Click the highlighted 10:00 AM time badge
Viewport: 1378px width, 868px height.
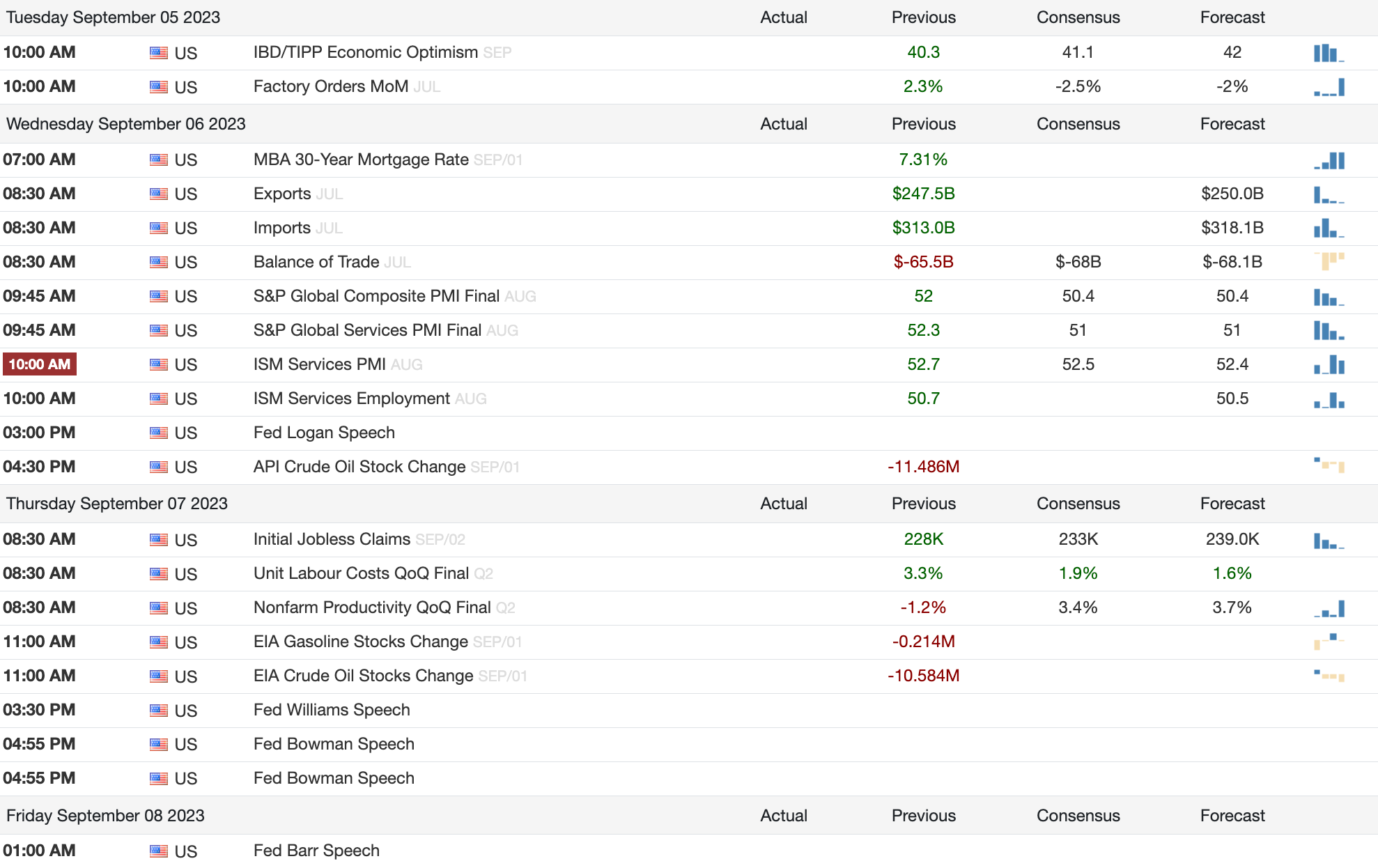40,364
